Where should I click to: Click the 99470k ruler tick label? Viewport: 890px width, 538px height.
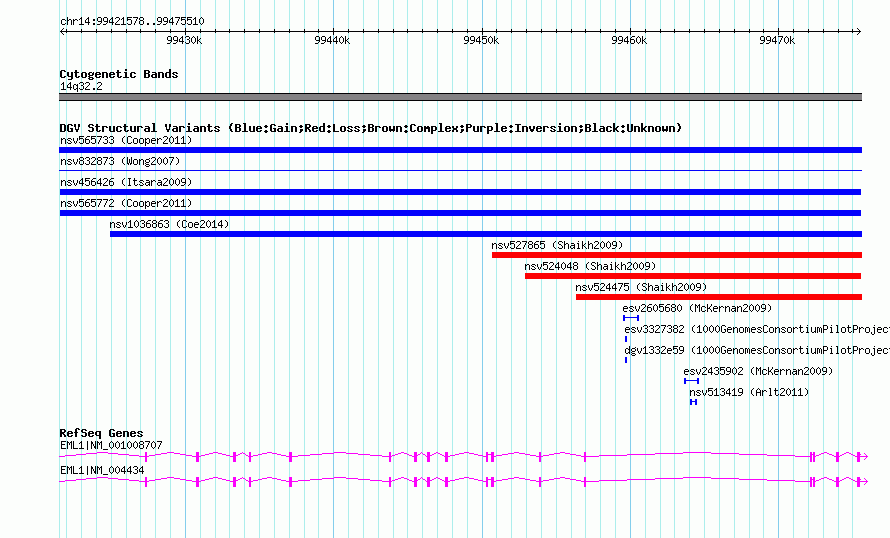[x=777, y=40]
